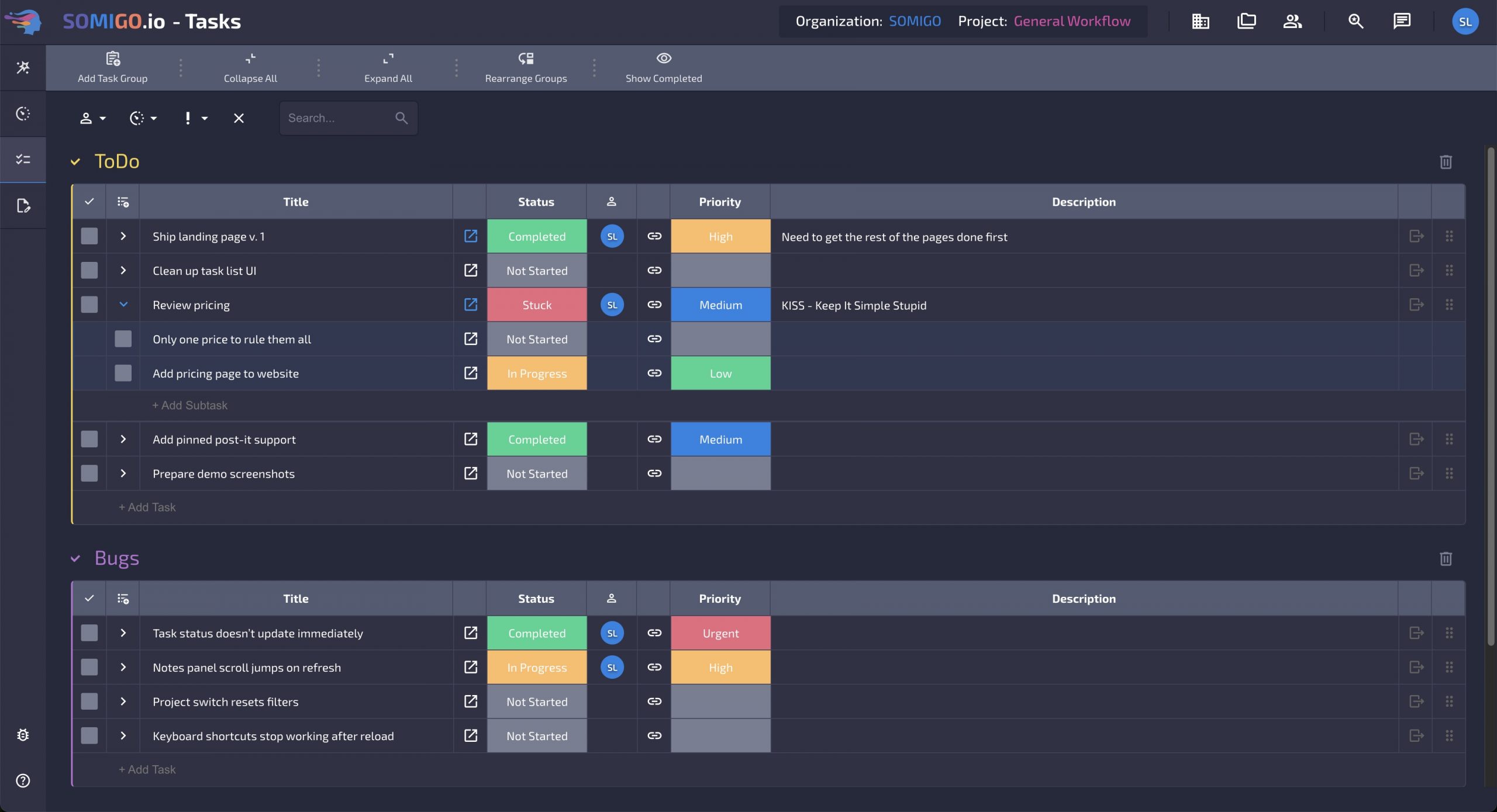Click link icon on Review pricing row
The width and height of the screenshot is (1497, 812).
654,305
